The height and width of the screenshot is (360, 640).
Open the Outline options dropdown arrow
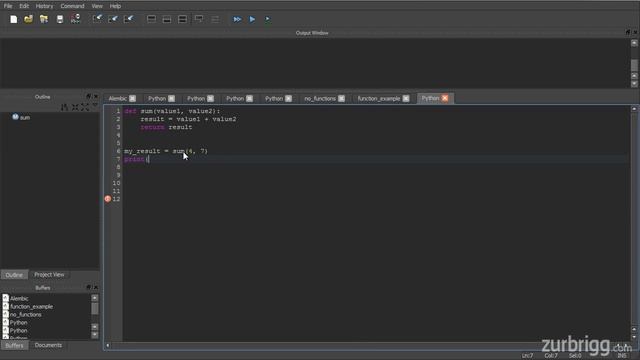[95, 106]
